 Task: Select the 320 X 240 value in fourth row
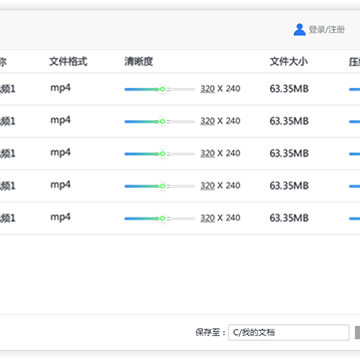pyautogui.click(x=220, y=186)
